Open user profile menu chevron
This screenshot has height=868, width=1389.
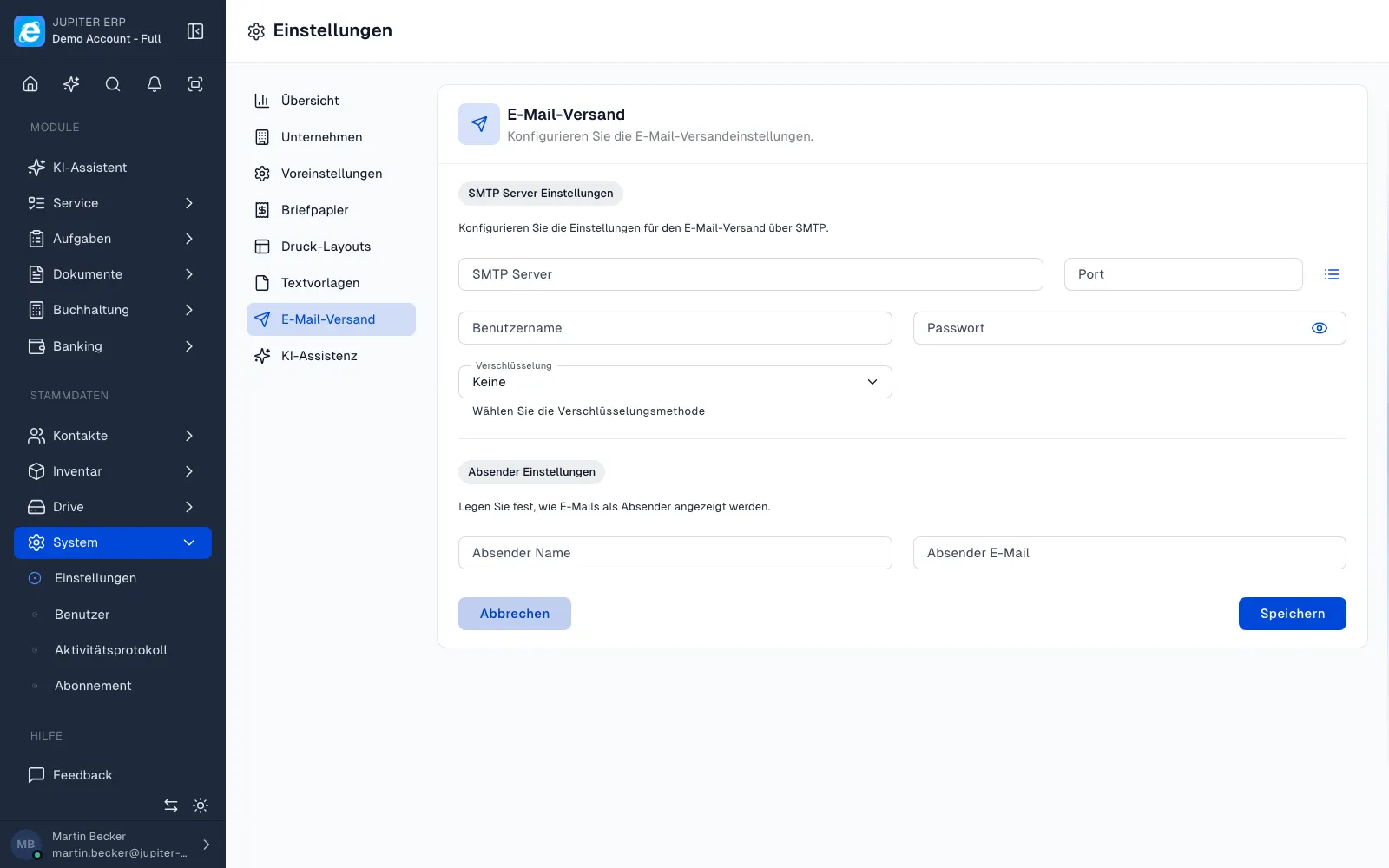click(x=207, y=845)
